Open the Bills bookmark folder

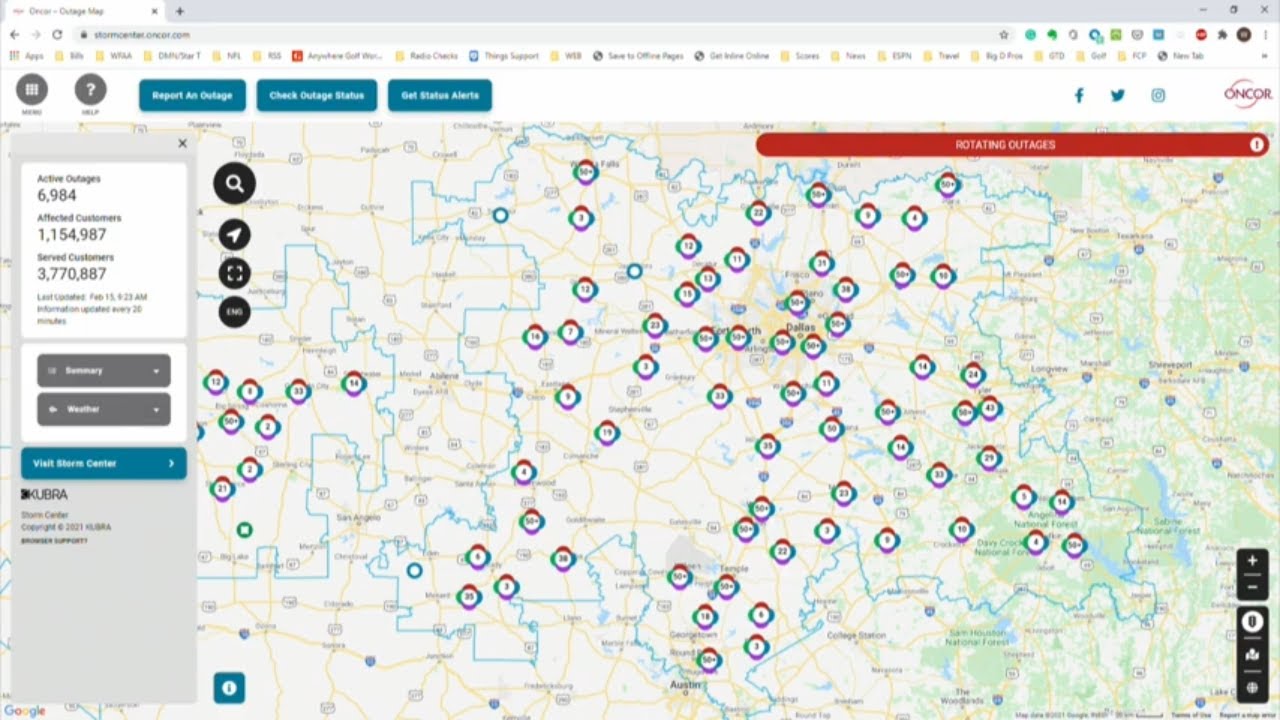click(70, 56)
